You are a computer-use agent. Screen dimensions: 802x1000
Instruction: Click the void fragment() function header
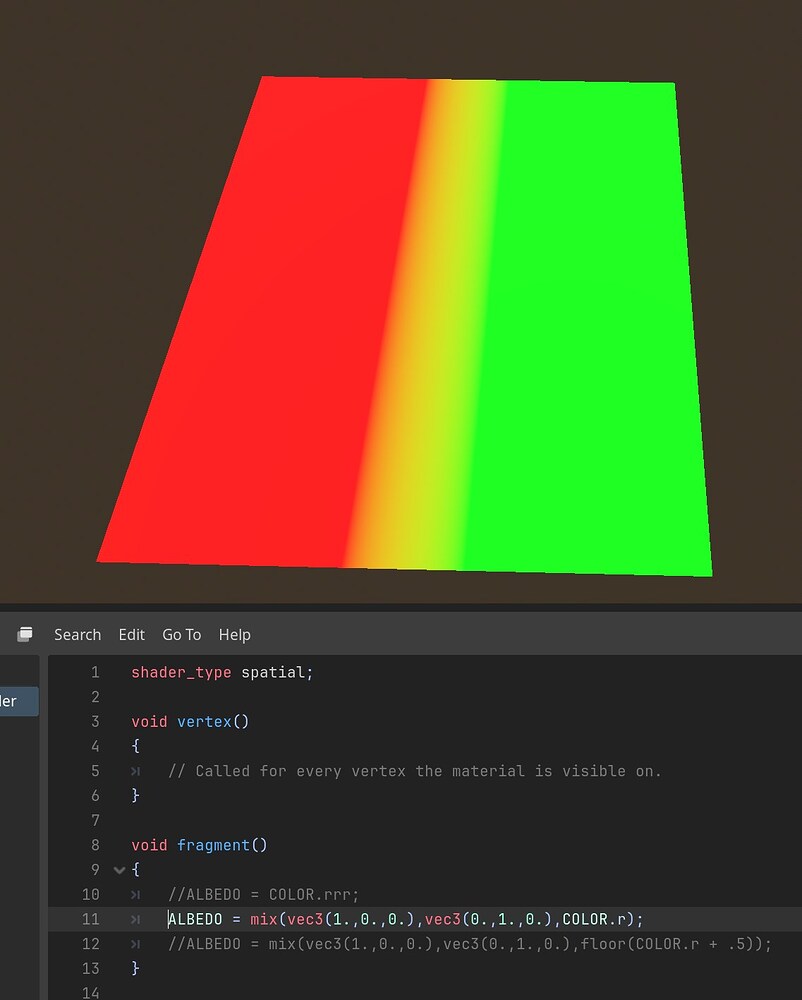coord(200,845)
